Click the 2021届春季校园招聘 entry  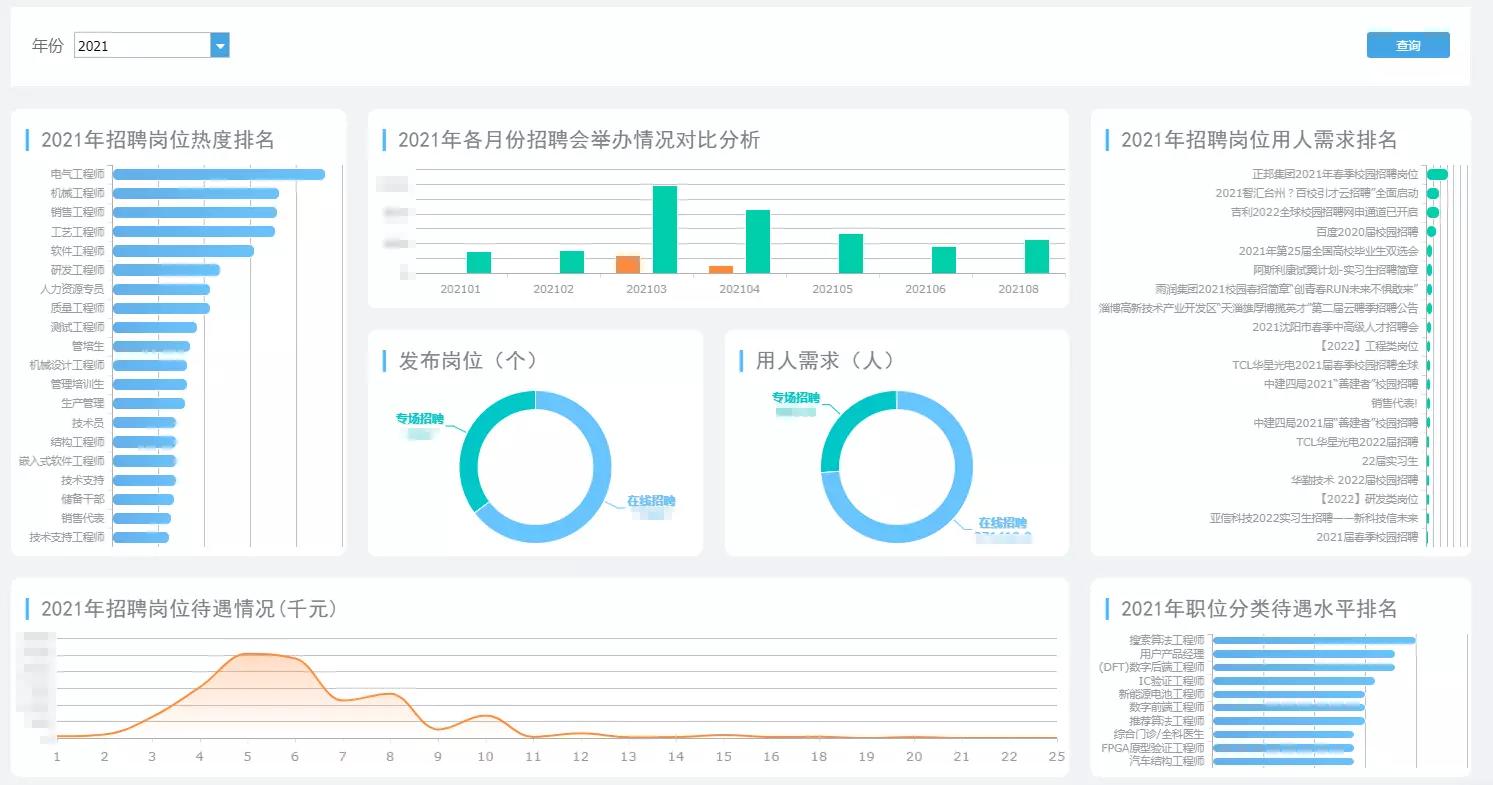[x=1367, y=537]
